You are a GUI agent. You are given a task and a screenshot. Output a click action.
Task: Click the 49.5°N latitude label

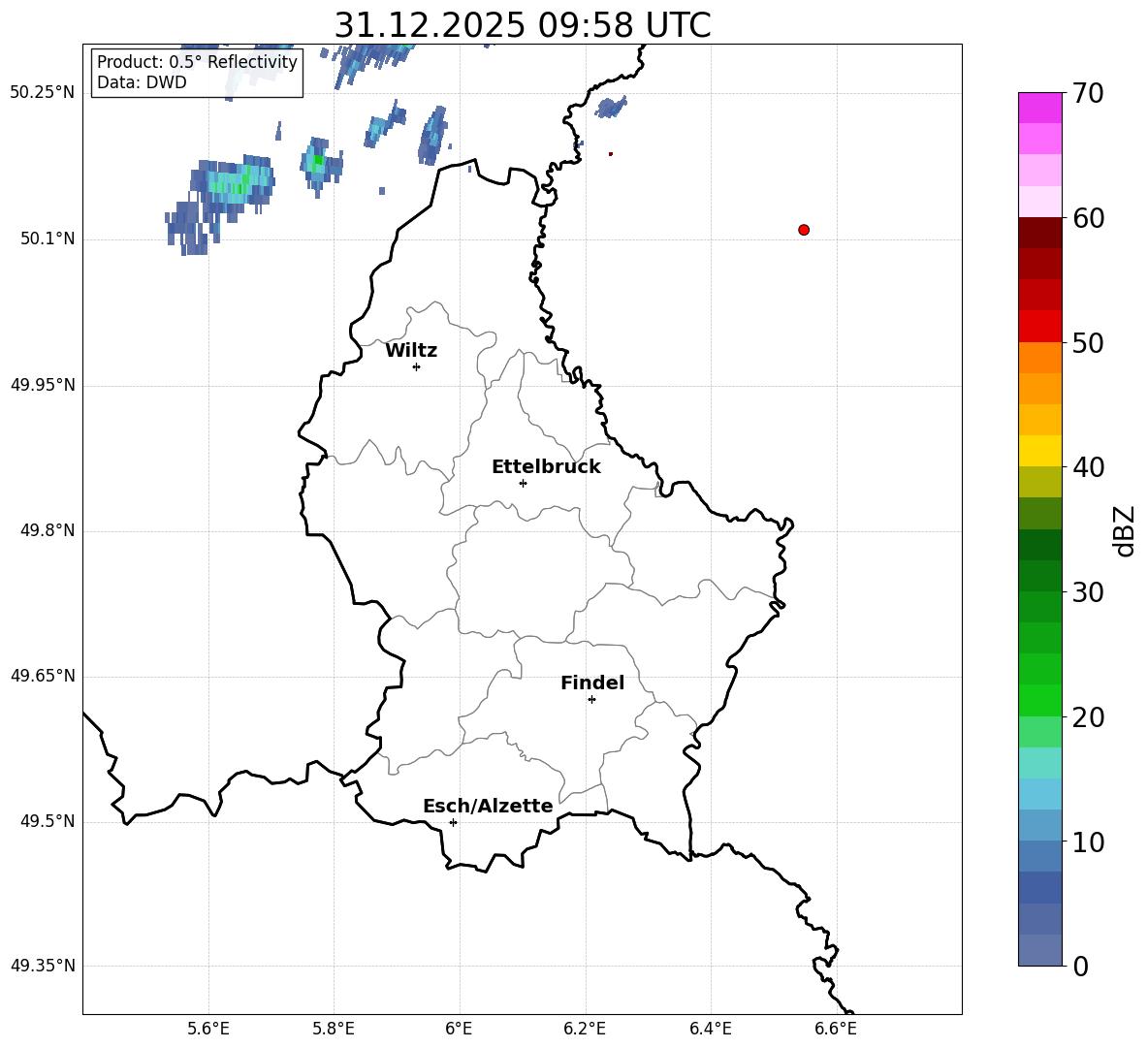(x=48, y=821)
